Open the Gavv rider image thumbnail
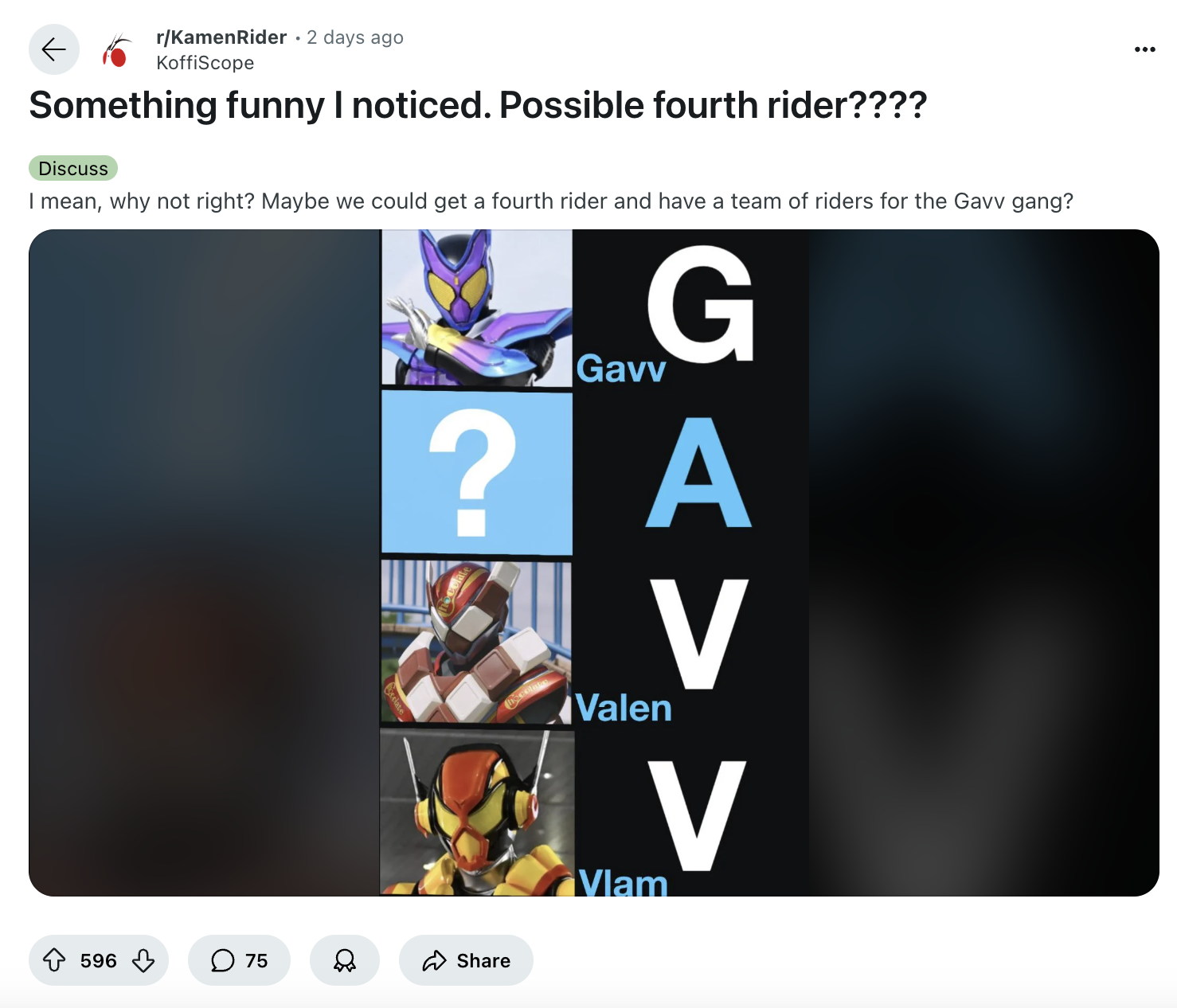 477,308
